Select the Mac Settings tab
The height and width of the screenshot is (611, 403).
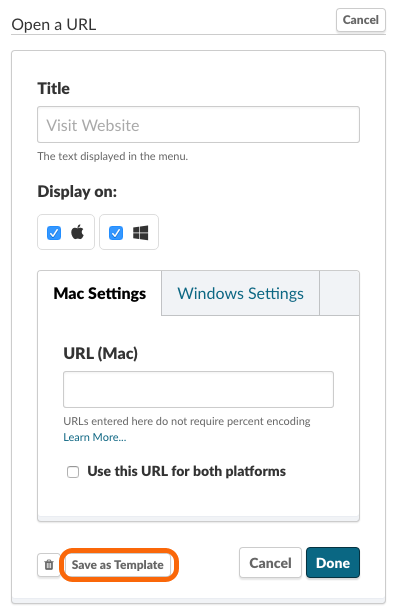[100, 293]
